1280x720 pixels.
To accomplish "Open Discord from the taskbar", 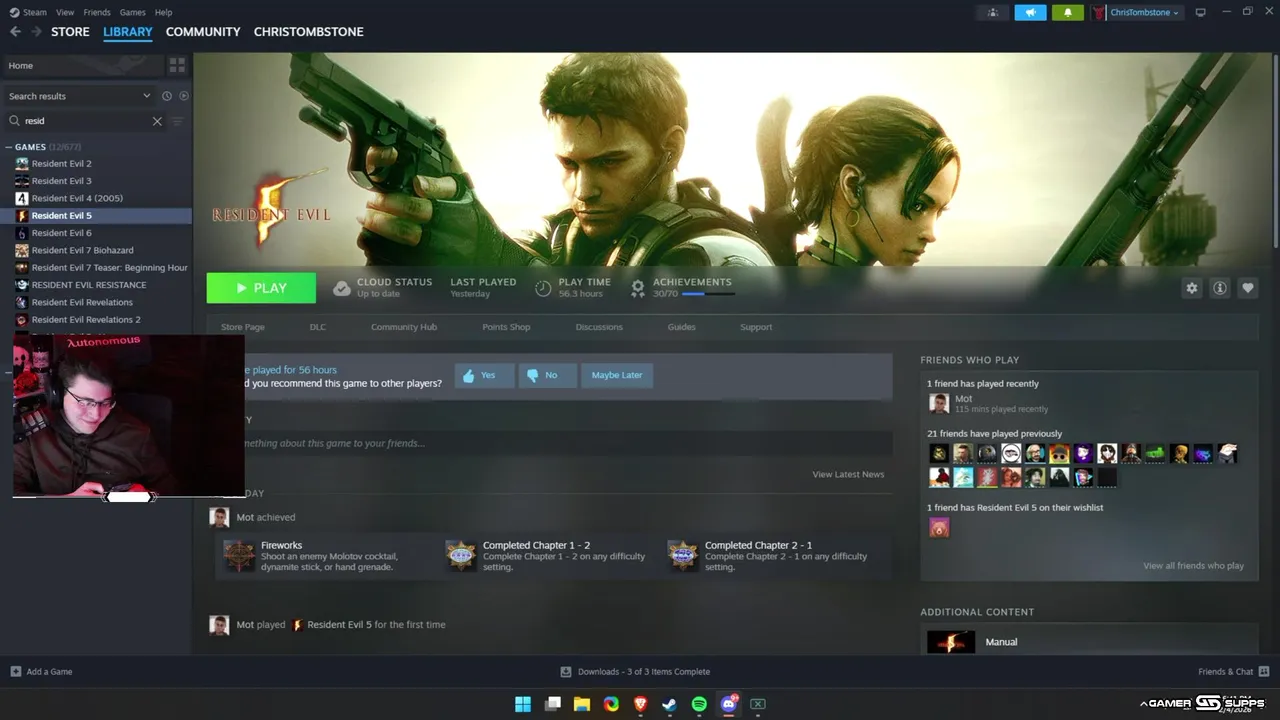I will 729,704.
